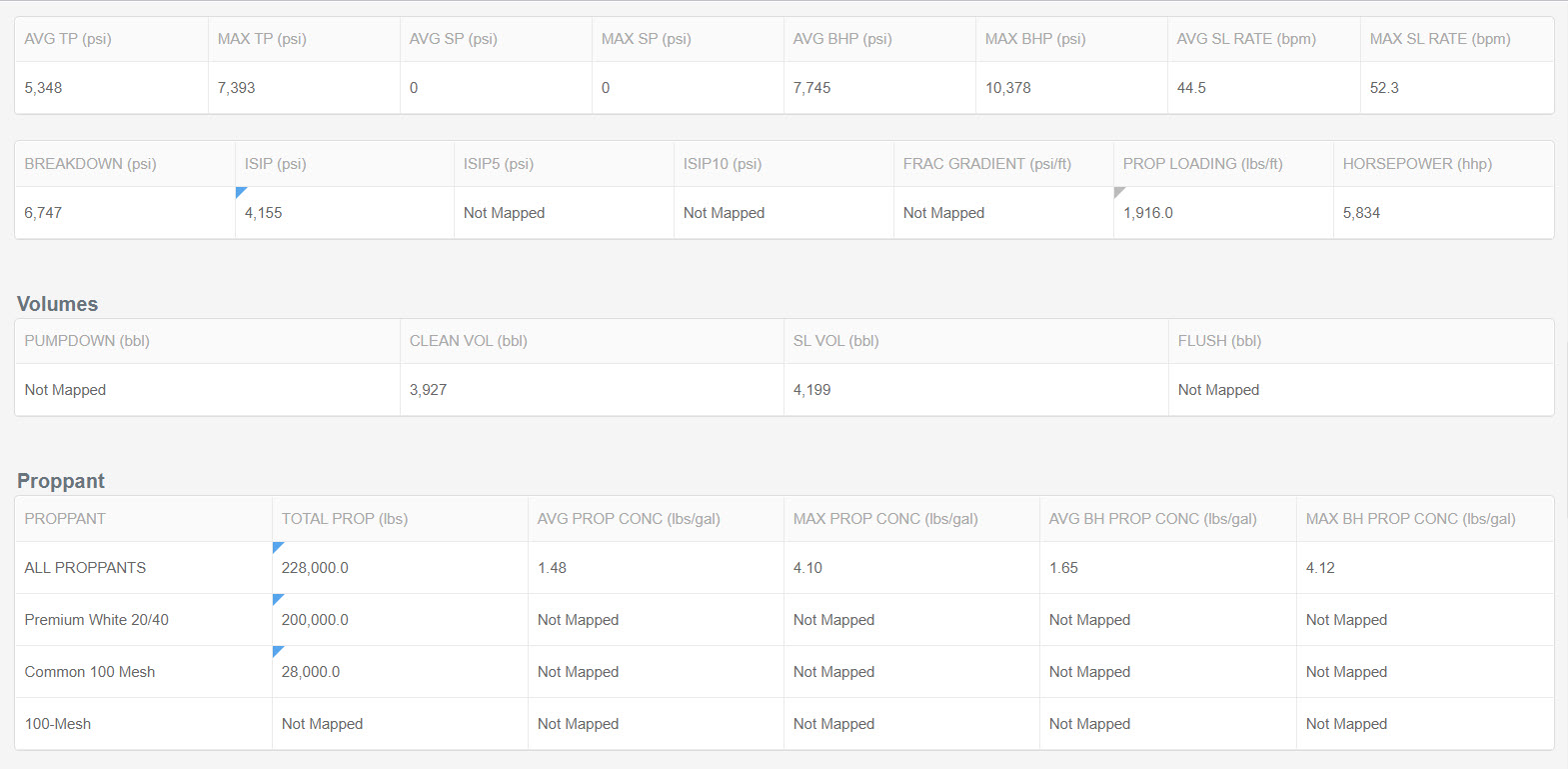1568x769 pixels.
Task: Click the CLEAN VOL value 3,927
Action: click(428, 390)
